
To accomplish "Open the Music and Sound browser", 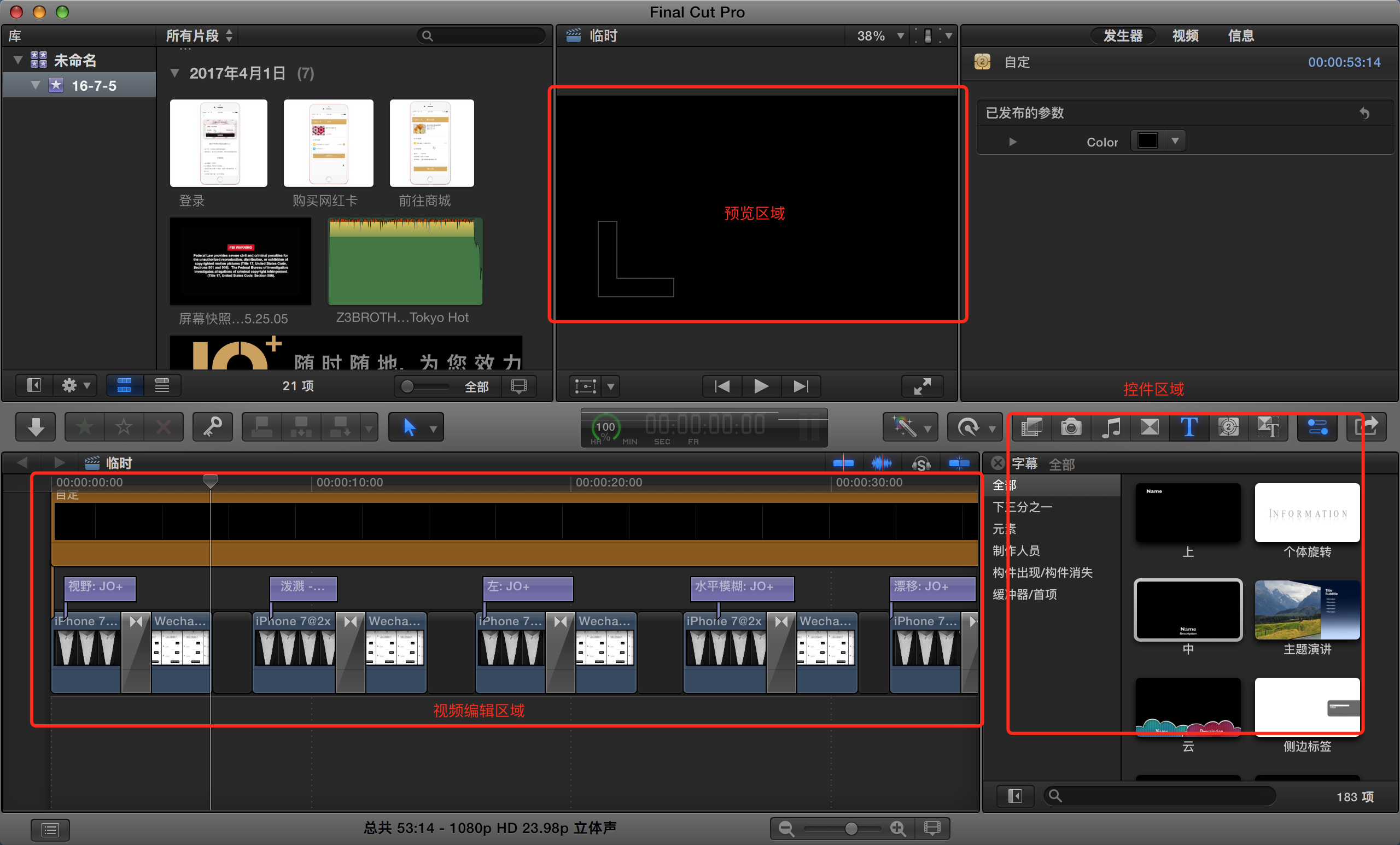I will pos(1111,427).
